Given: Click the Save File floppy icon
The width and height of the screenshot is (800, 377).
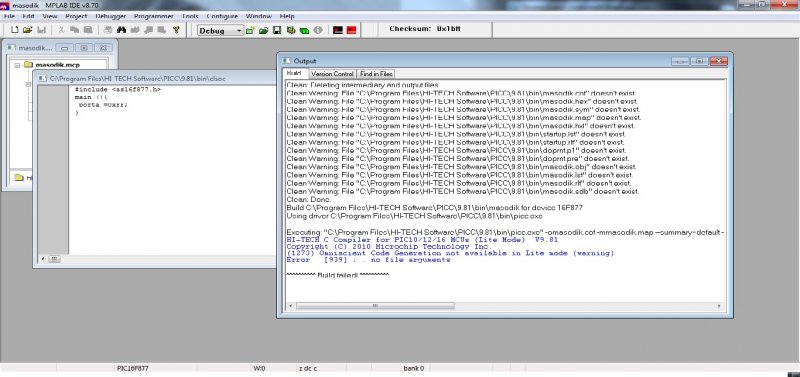Looking at the screenshot, I should tap(41, 30).
